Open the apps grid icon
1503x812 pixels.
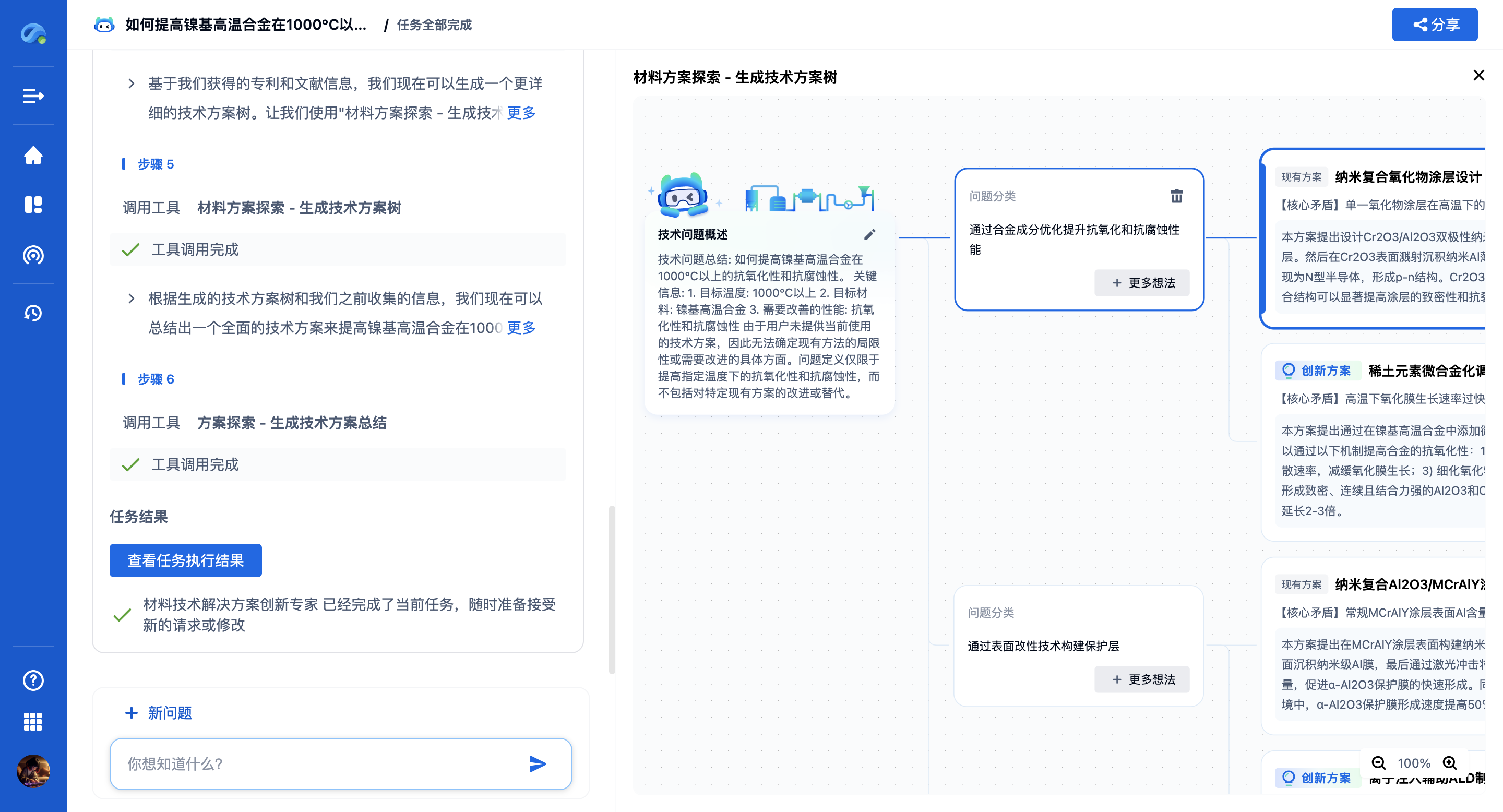33,722
